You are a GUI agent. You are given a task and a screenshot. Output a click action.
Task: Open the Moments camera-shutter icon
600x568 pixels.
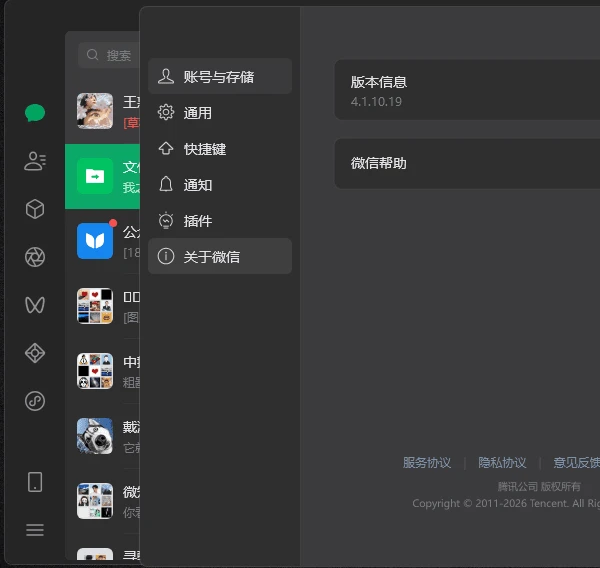pos(35,257)
